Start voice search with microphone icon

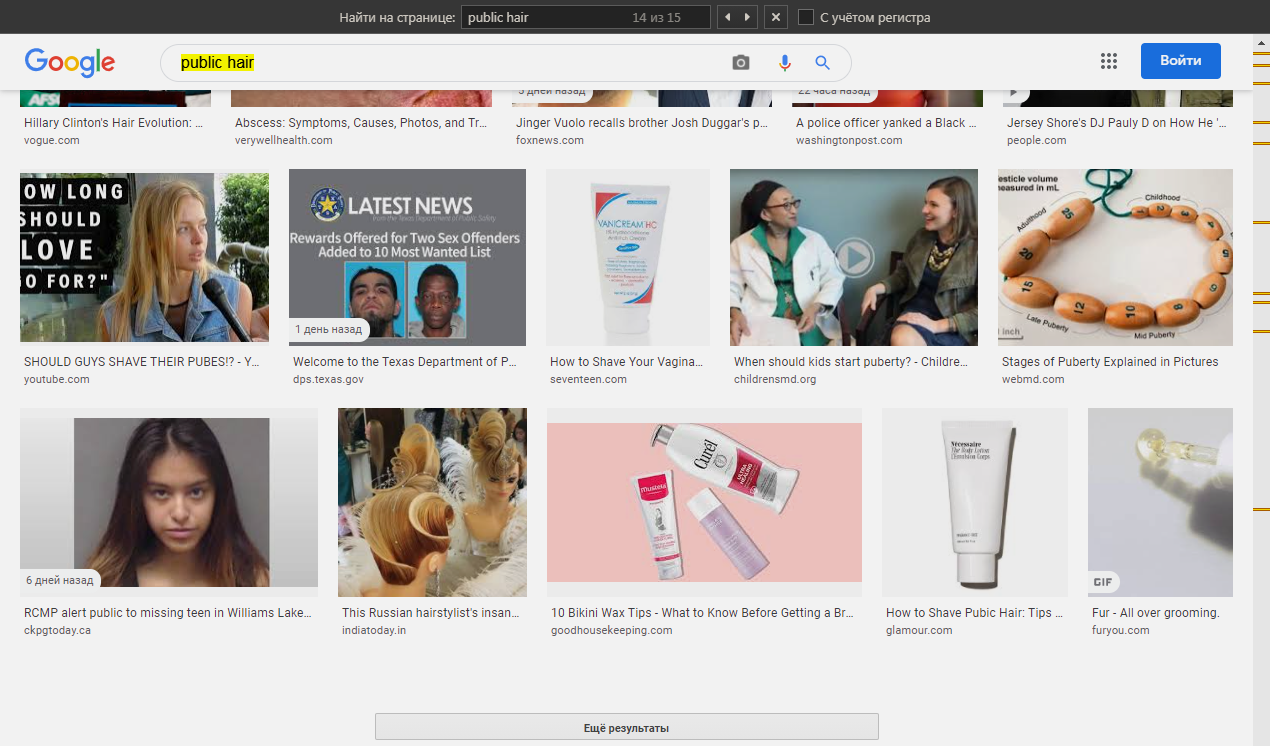pos(785,63)
